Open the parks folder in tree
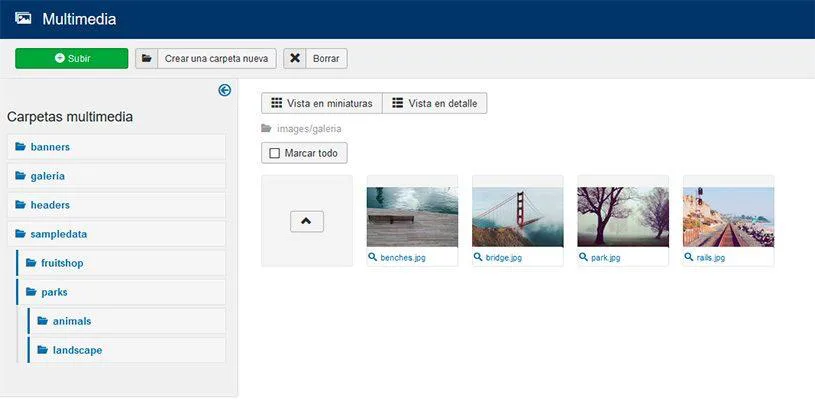The image size is (815, 411). [54, 292]
